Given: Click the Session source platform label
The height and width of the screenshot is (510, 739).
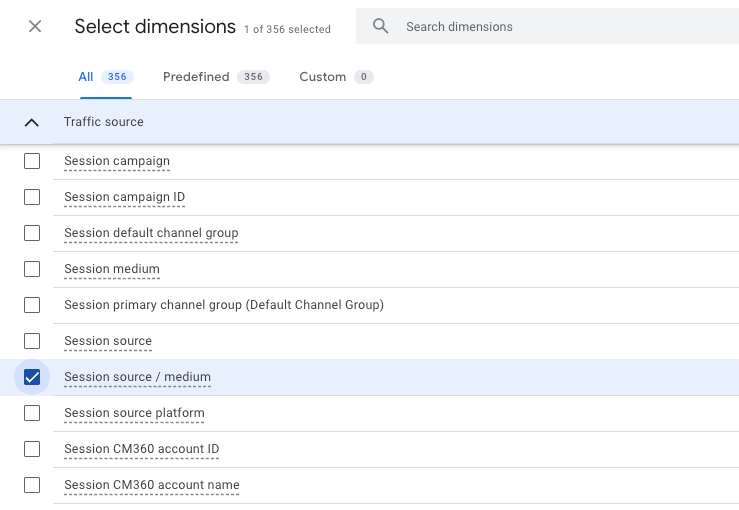Looking at the screenshot, I should pos(134,413).
